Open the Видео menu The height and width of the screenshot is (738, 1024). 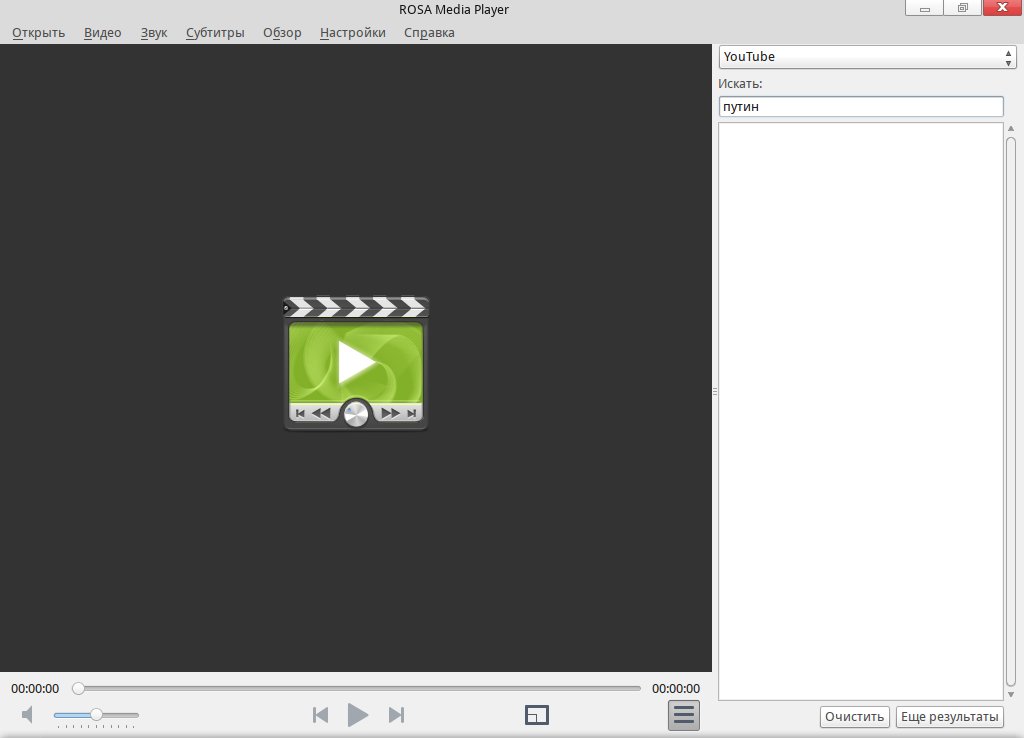102,32
